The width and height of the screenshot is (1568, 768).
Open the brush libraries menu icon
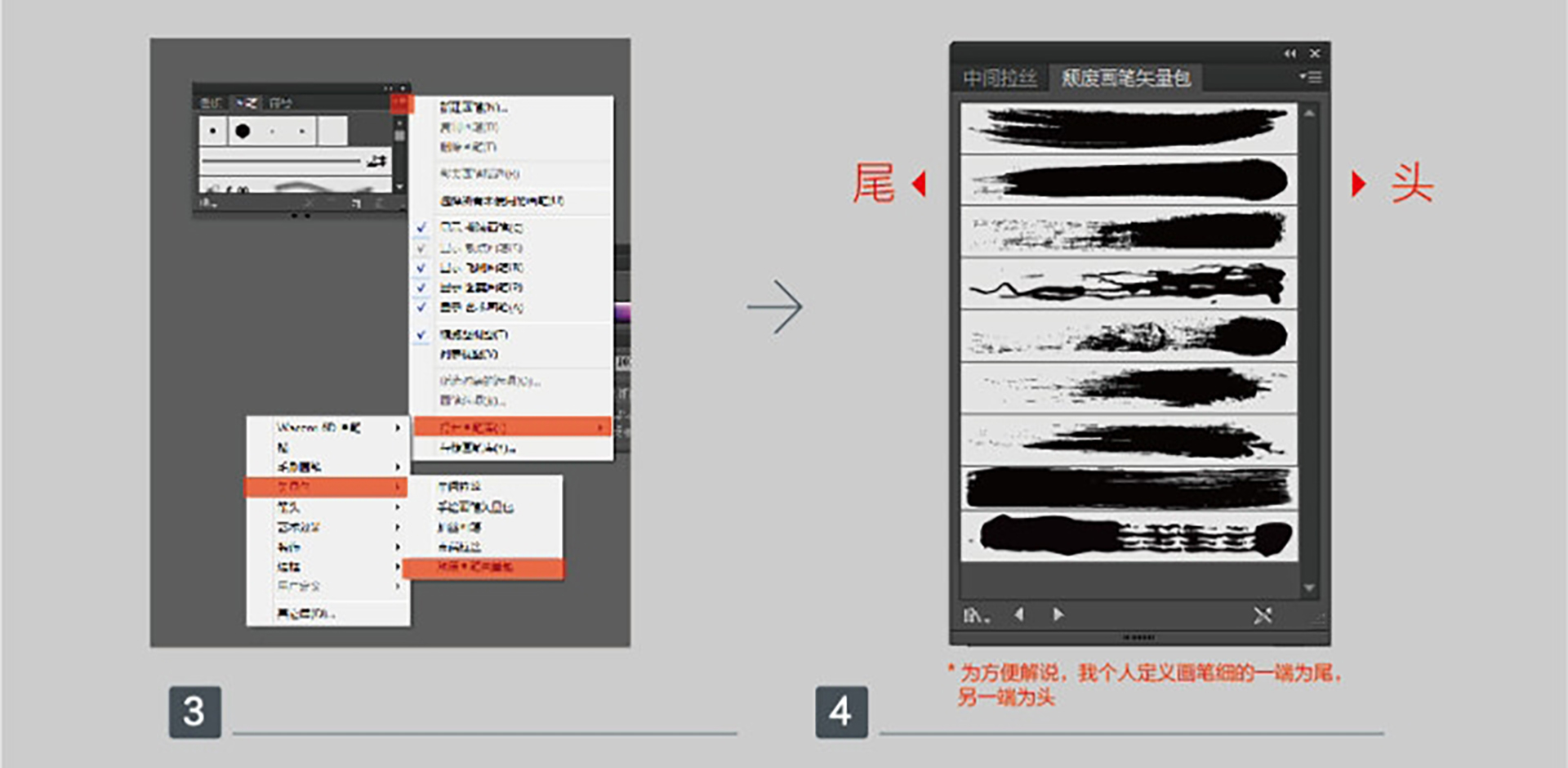(975, 615)
